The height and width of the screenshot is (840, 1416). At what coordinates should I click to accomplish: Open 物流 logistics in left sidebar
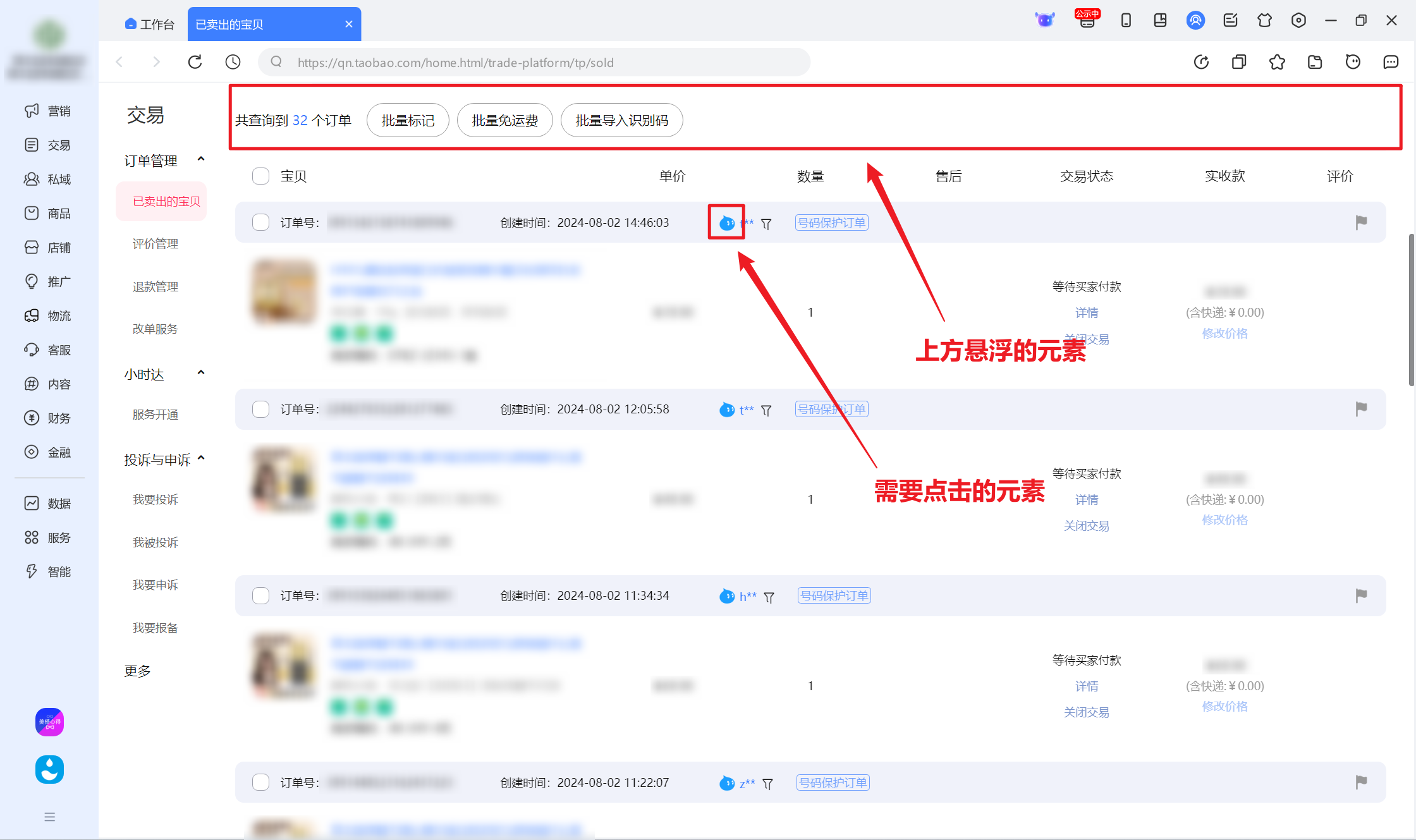pos(48,315)
